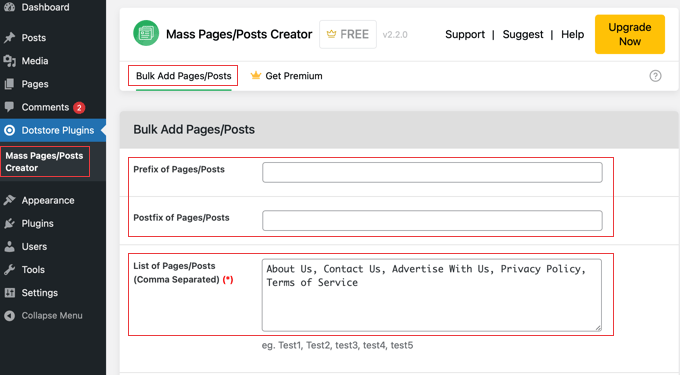
Task: Open the Support link
Action: [465, 34]
